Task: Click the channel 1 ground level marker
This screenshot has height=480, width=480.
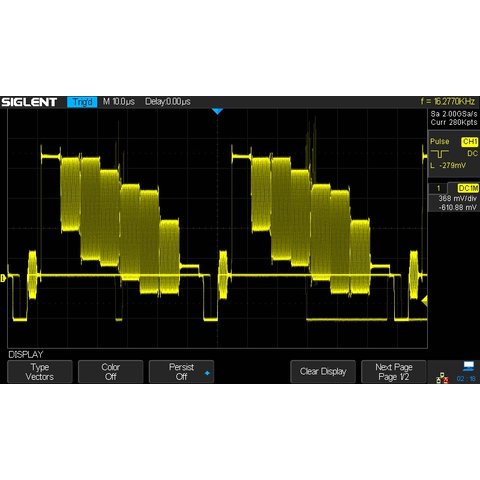Action: click(3, 278)
